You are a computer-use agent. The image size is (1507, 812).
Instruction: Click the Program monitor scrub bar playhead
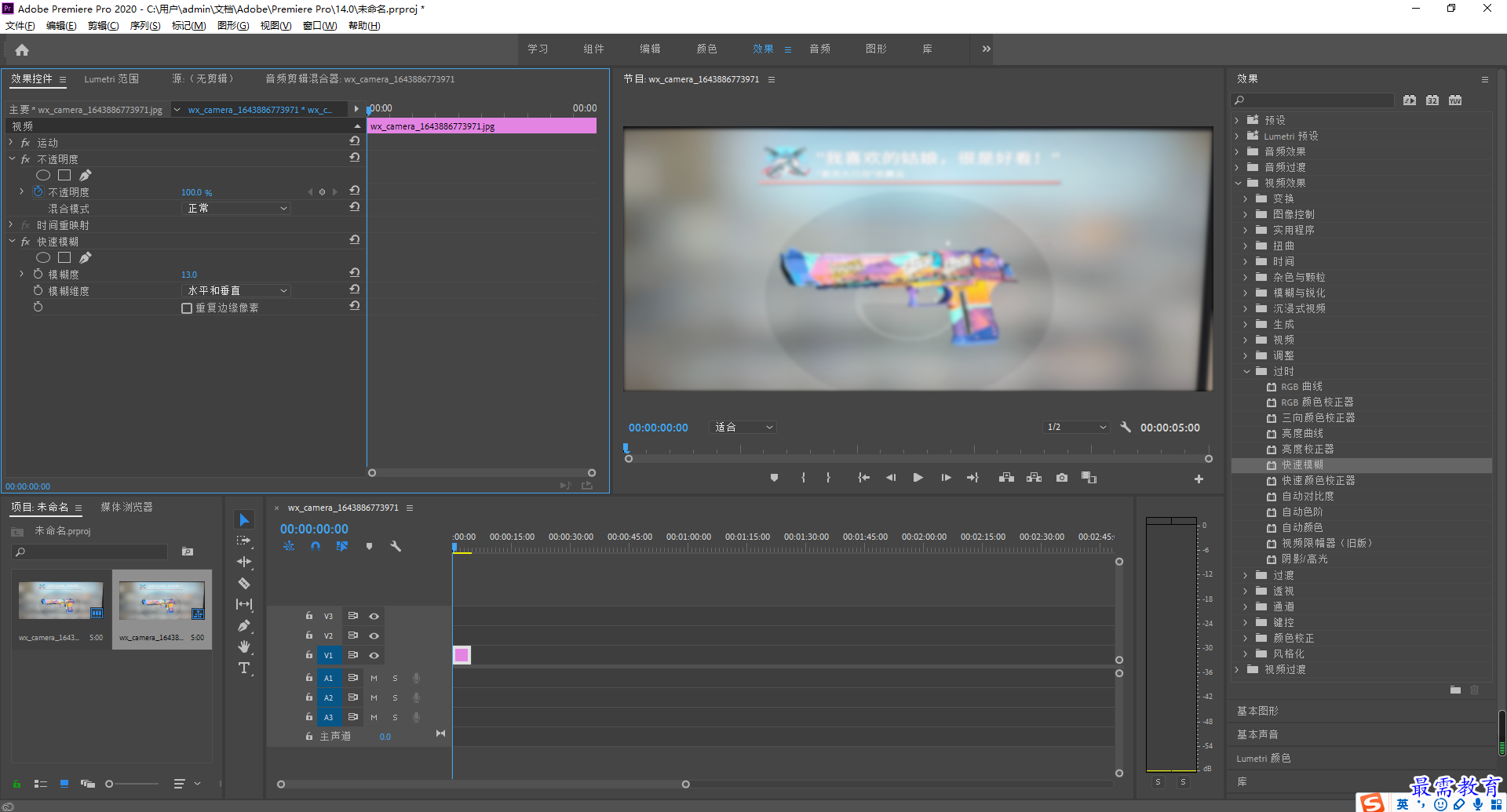626,449
